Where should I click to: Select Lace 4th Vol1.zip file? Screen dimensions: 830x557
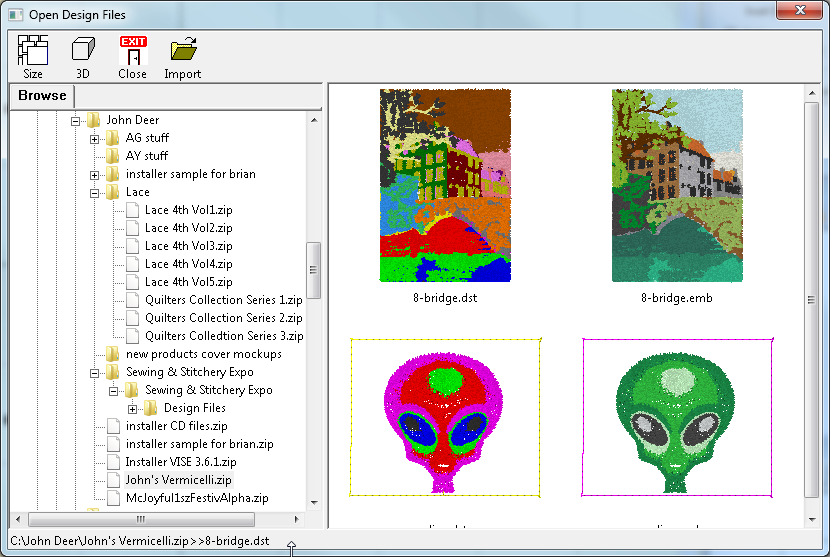click(188, 210)
